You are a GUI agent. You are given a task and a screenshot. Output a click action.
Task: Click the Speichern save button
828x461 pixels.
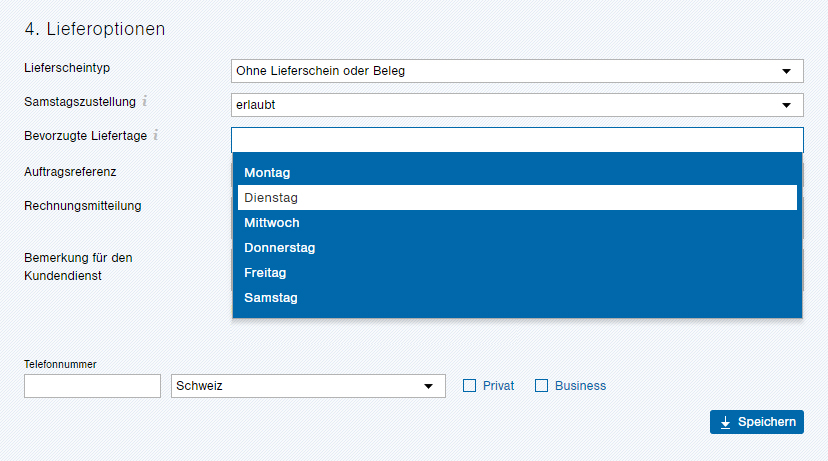(757, 422)
